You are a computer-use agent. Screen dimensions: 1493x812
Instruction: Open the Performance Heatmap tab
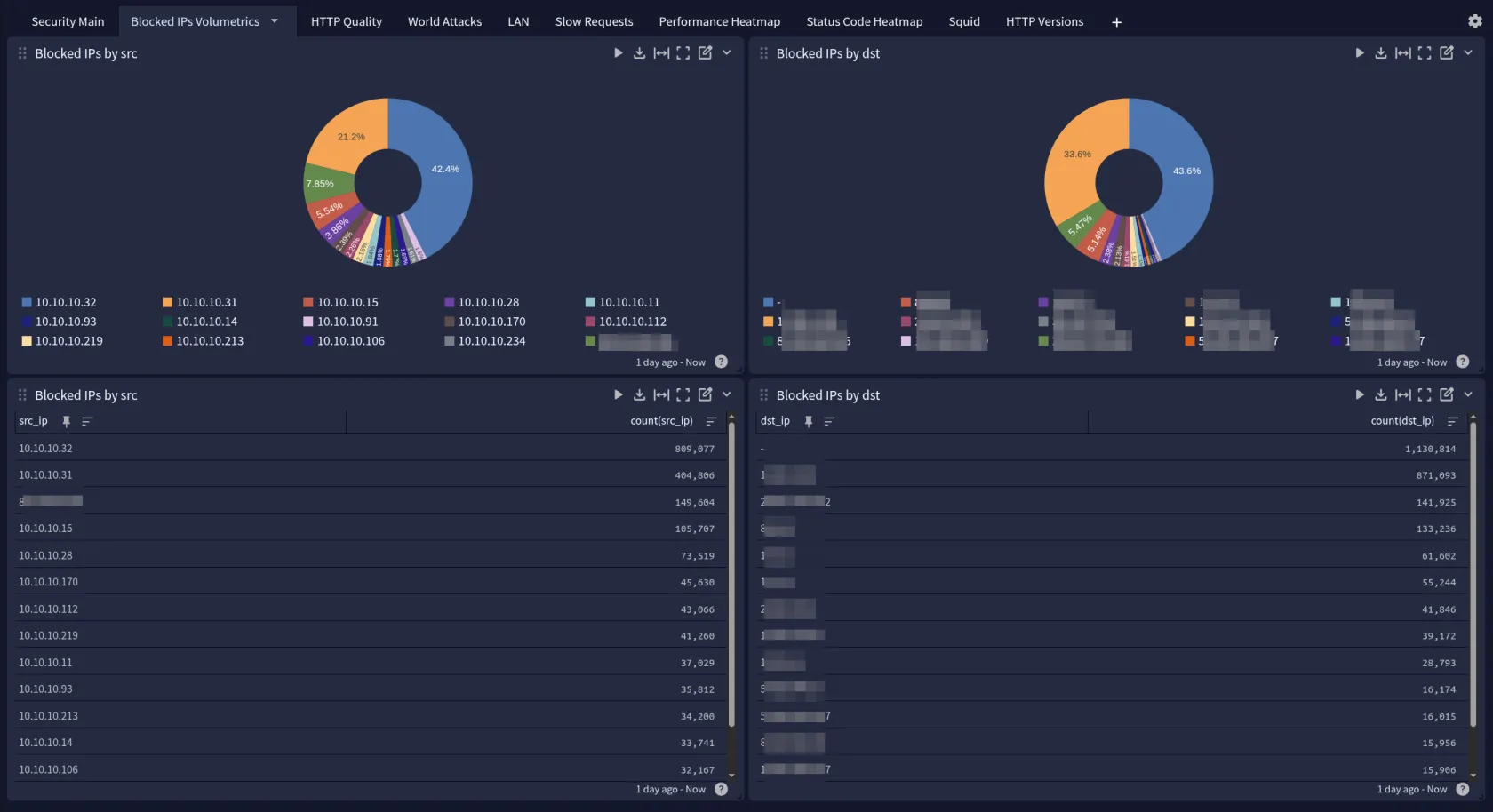719,21
